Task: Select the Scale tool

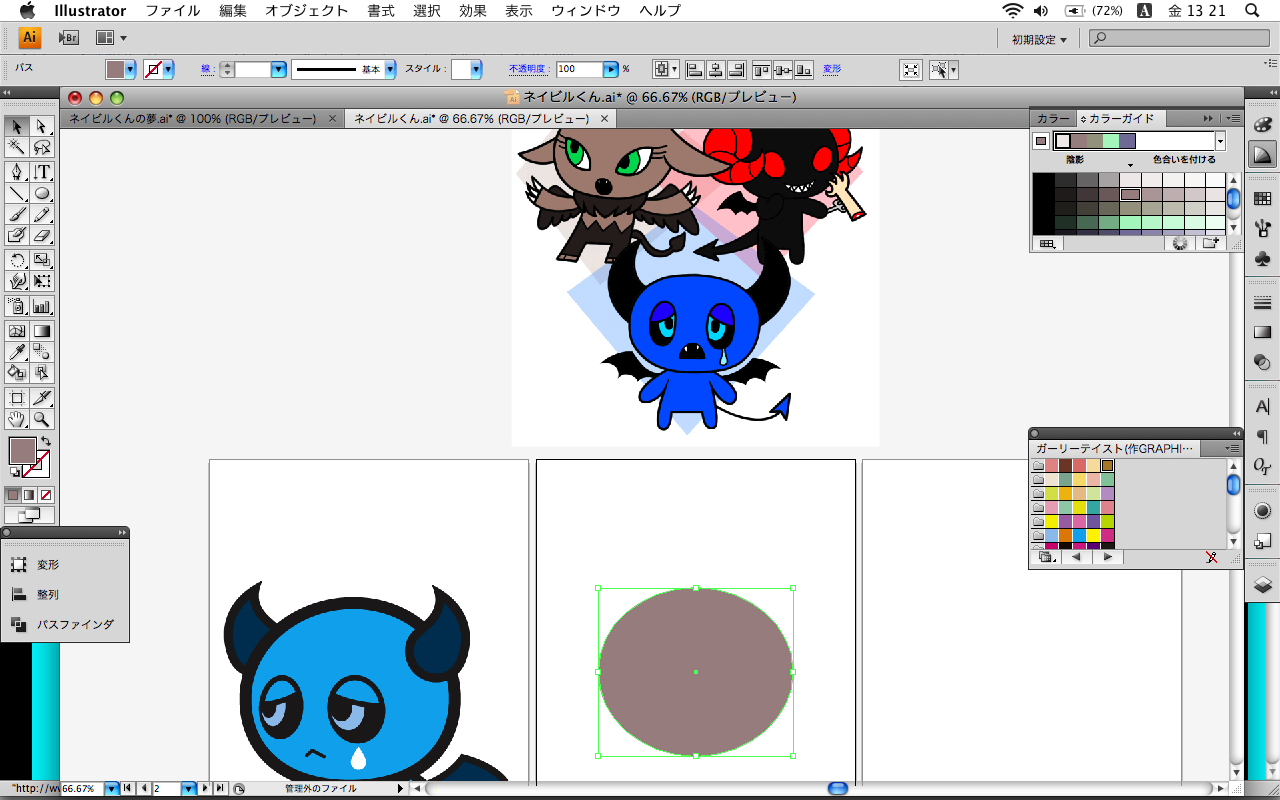Action: tap(42, 260)
